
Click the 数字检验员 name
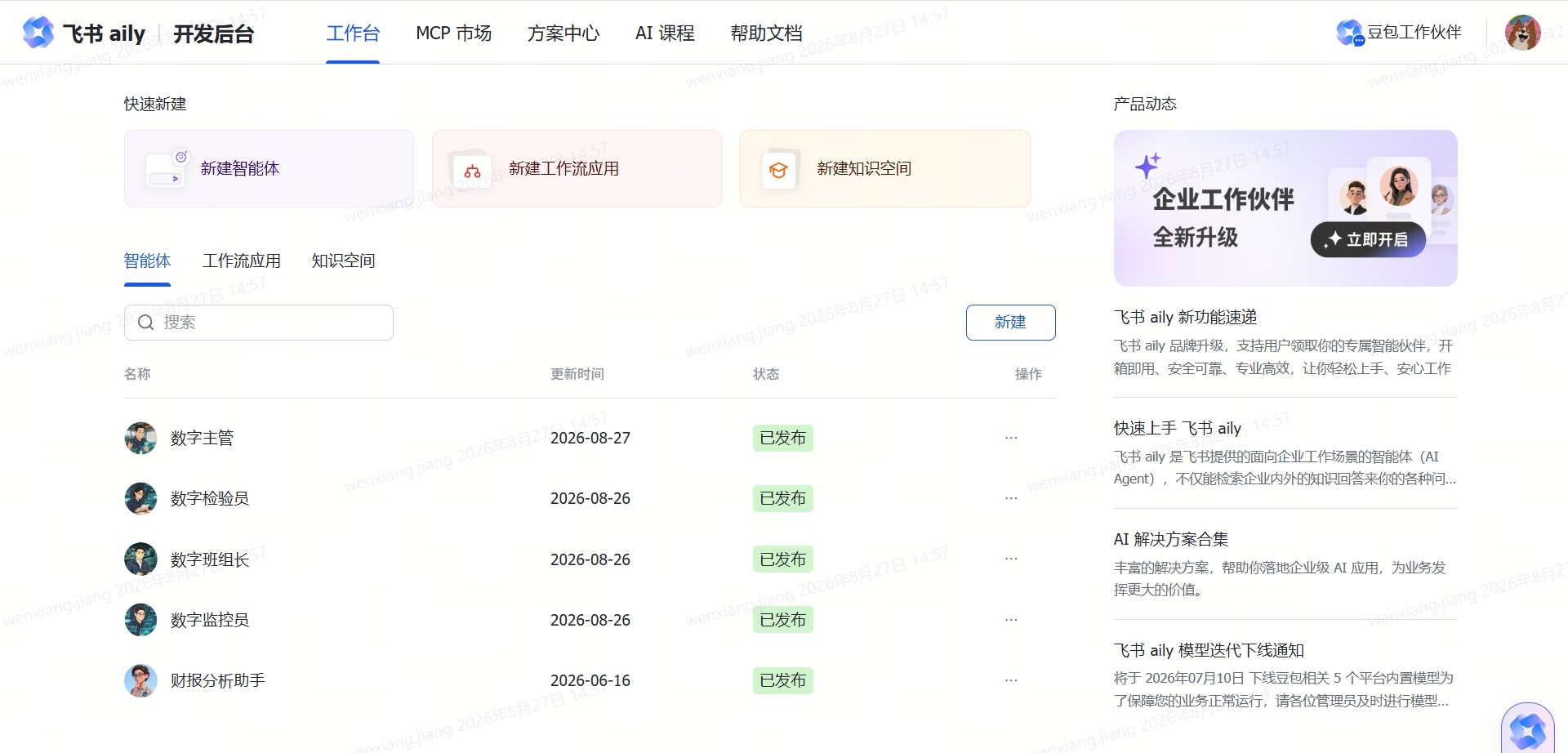pyautogui.click(x=210, y=499)
